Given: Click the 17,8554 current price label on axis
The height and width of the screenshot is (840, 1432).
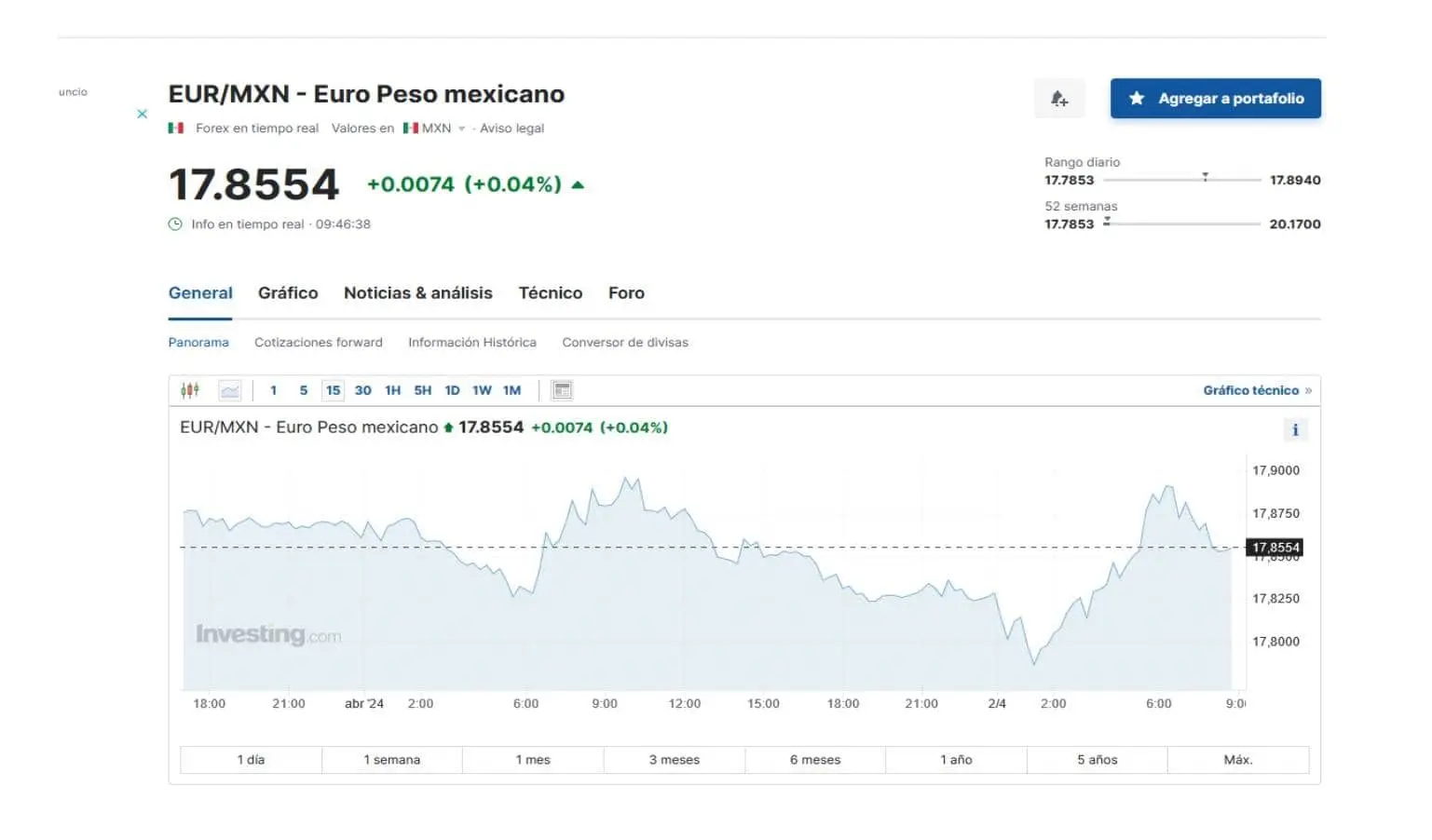Looking at the screenshot, I should point(1275,547).
